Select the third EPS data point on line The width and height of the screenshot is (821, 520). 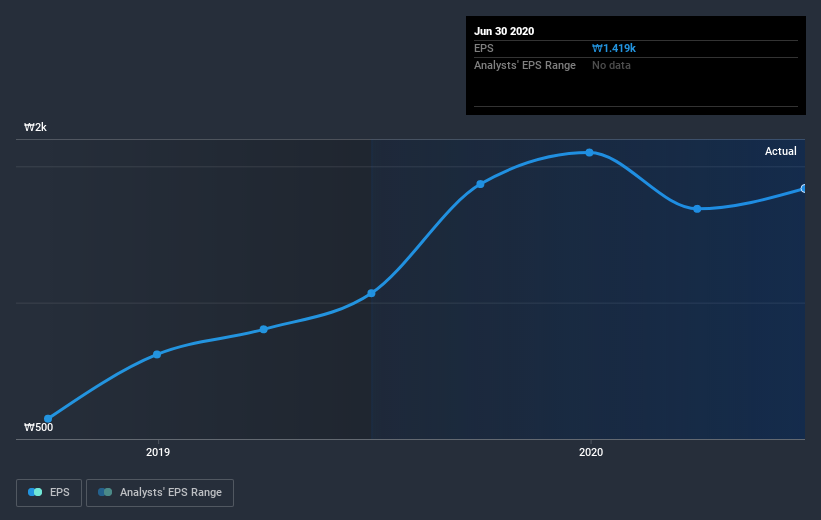264,329
